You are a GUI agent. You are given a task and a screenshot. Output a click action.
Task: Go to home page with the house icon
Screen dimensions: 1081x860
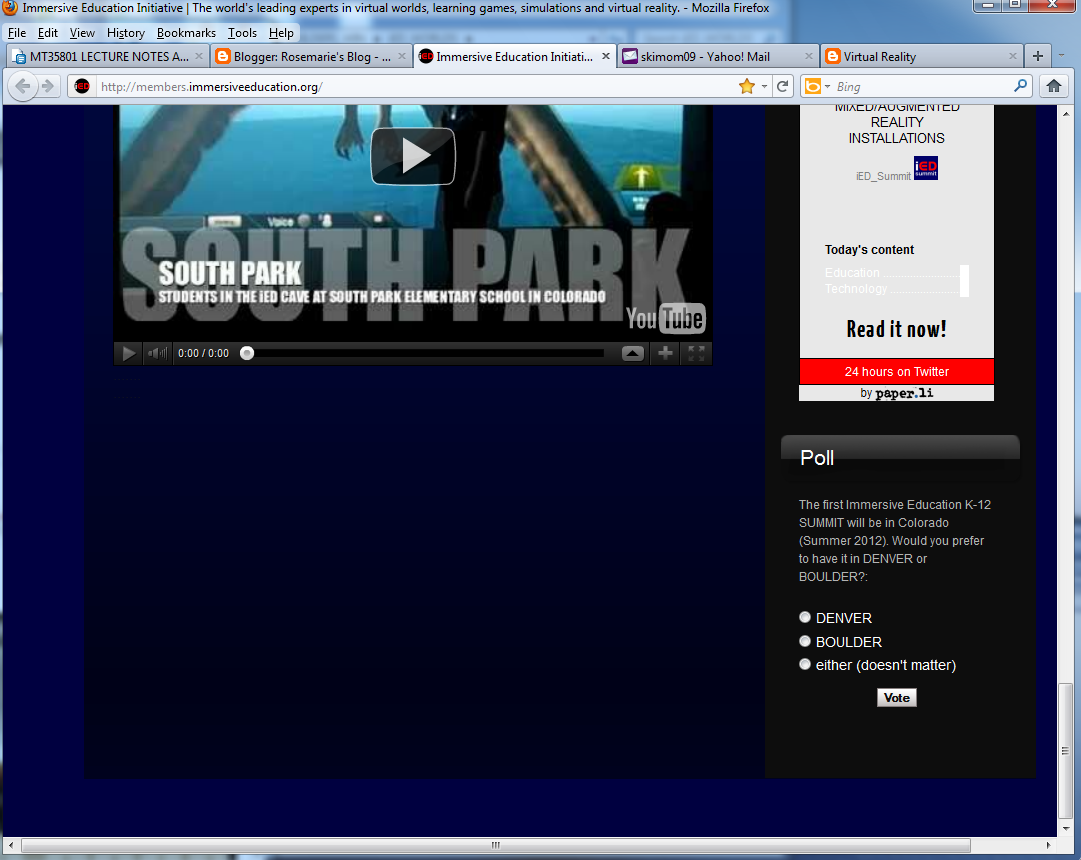(1053, 86)
